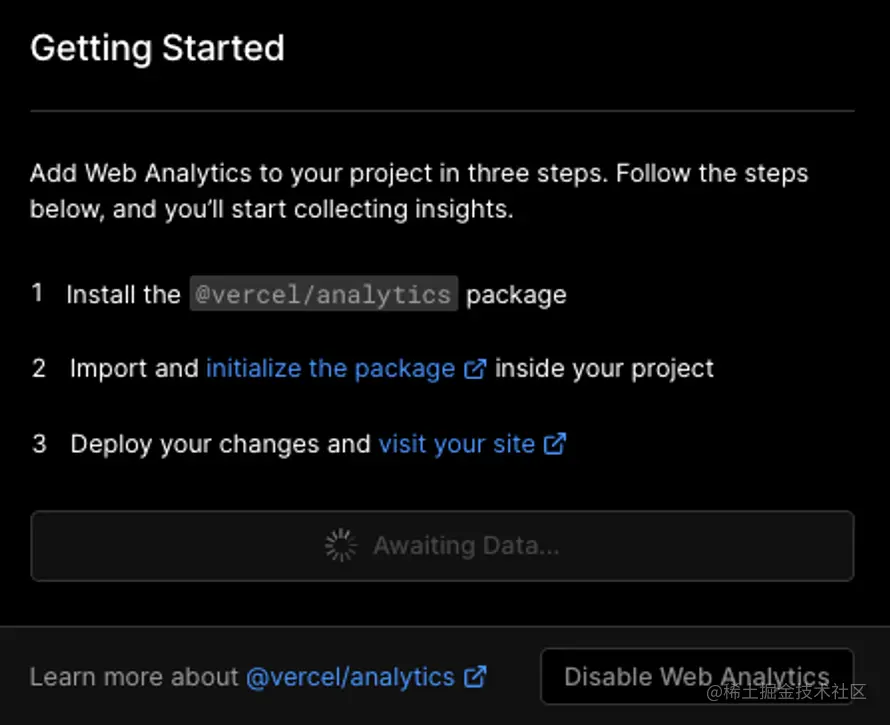The height and width of the screenshot is (725, 890).
Task: Click the step number 2
Action: point(38,369)
